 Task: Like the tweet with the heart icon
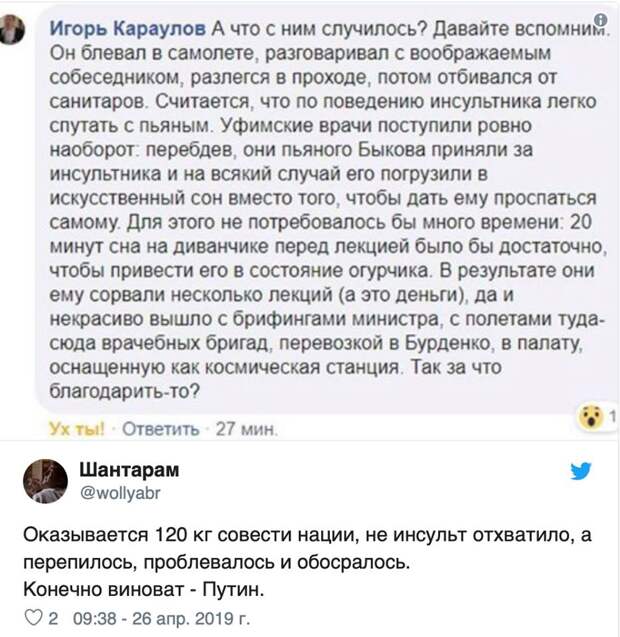(33, 618)
